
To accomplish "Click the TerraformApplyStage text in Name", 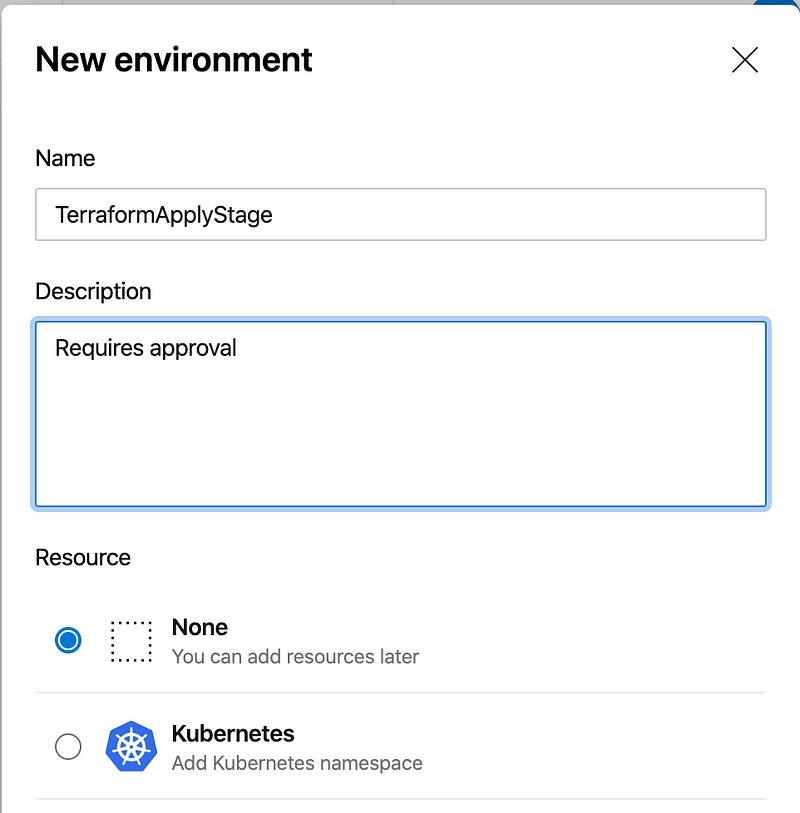I will (x=164, y=215).
